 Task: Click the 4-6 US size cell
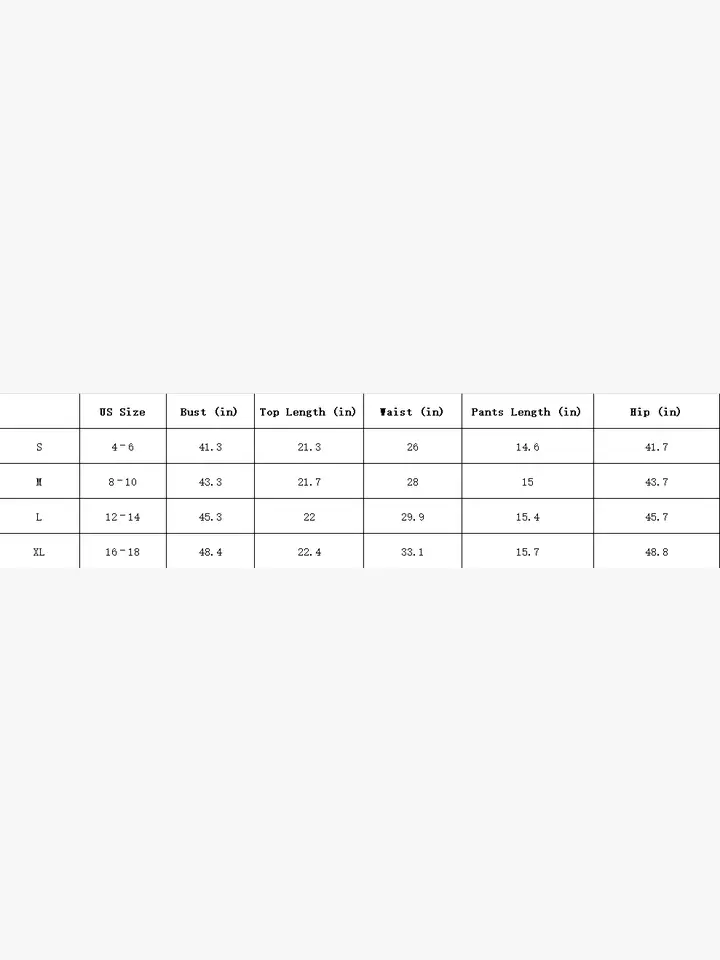pos(122,446)
